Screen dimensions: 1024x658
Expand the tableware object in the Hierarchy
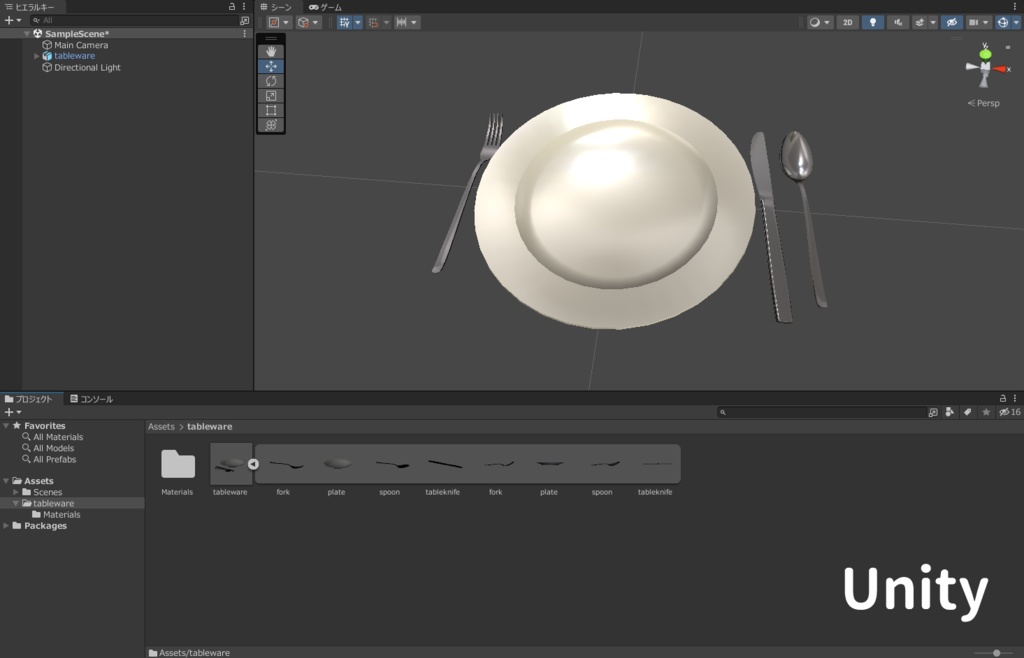click(x=37, y=56)
